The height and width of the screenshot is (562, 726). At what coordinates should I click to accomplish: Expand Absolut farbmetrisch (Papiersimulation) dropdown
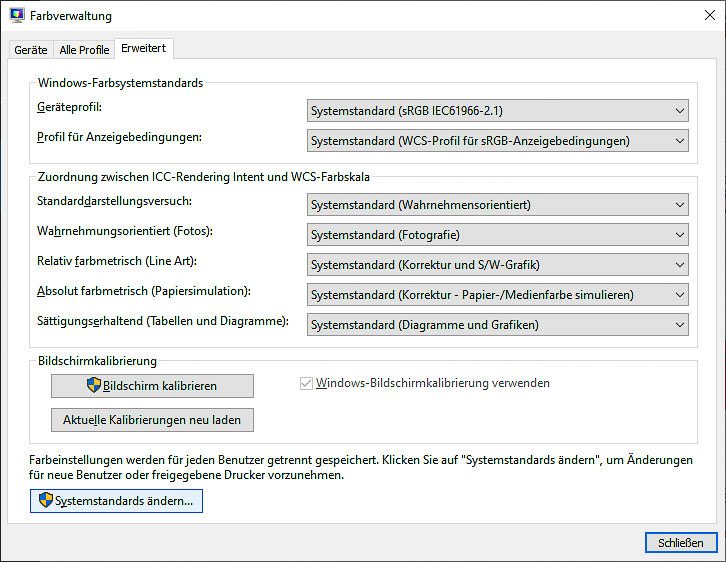tap(498, 295)
